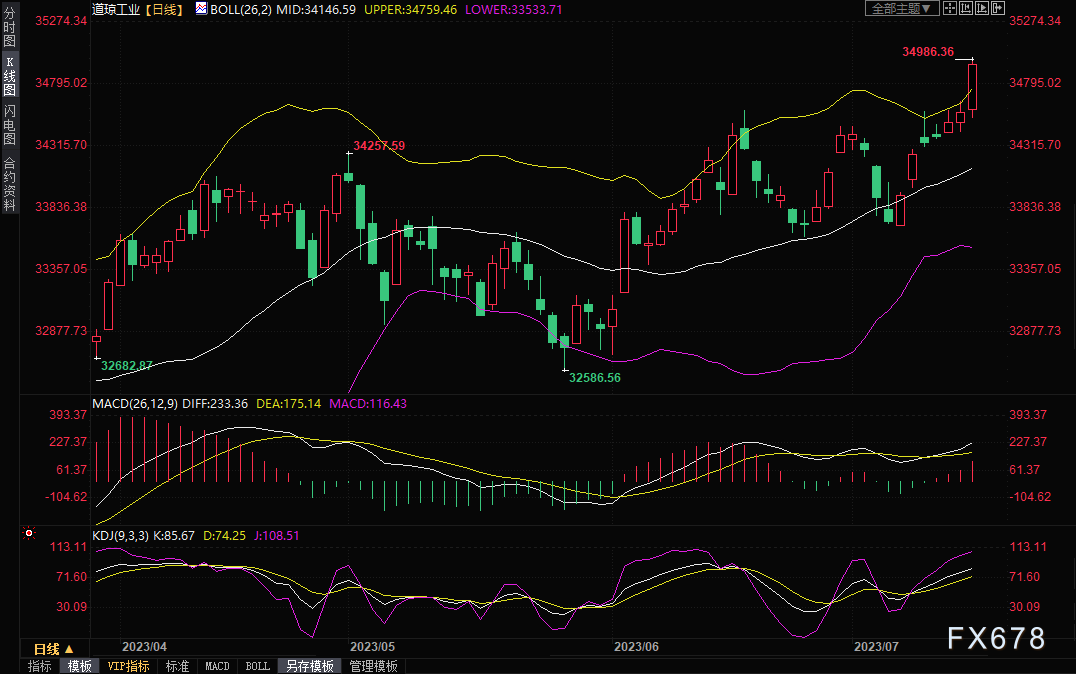The height and width of the screenshot is (674, 1076).
Task: Click the MACD:116.43 value
Action: pos(368,404)
